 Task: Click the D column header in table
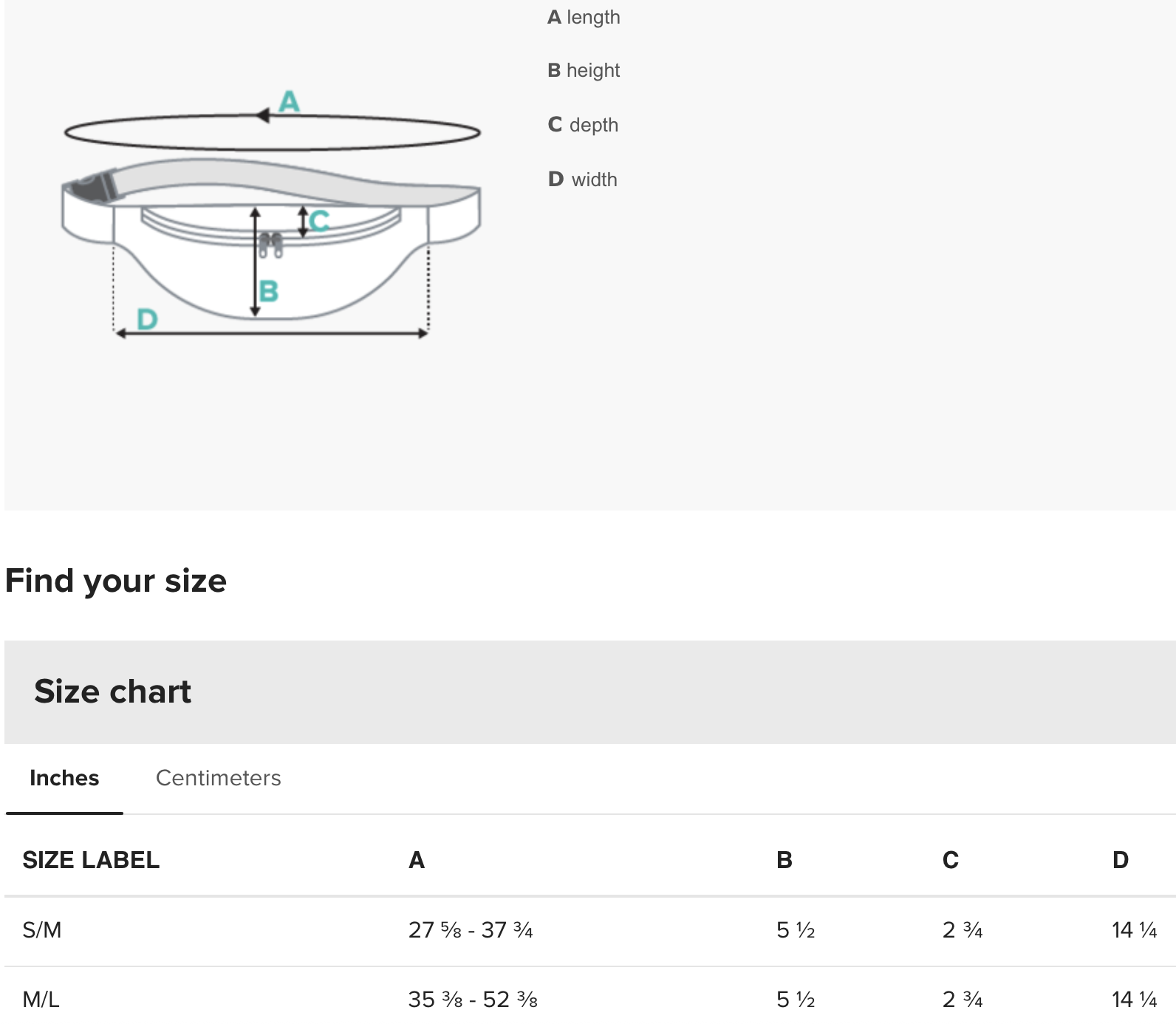1120,860
